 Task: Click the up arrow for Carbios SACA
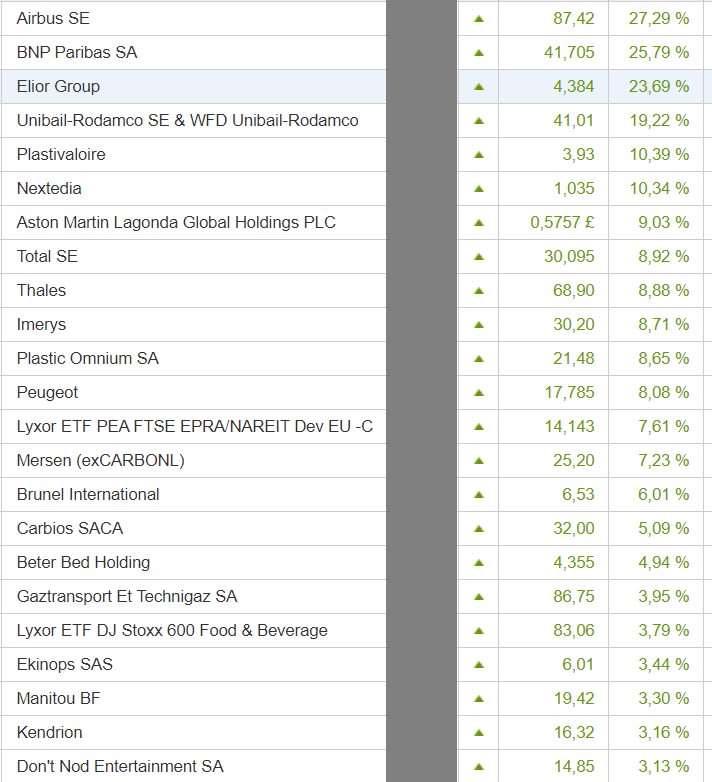click(x=478, y=528)
